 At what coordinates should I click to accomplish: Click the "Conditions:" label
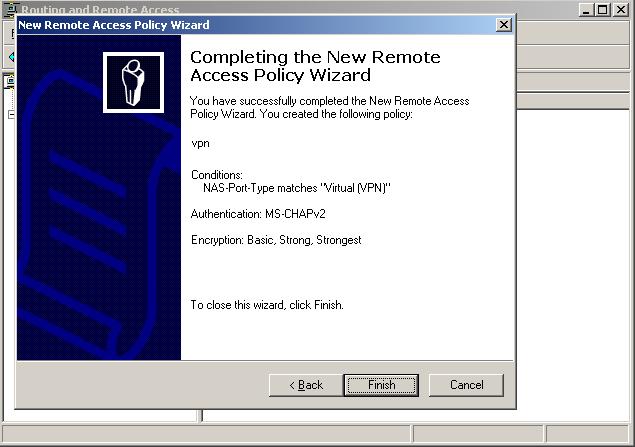[x=217, y=175]
